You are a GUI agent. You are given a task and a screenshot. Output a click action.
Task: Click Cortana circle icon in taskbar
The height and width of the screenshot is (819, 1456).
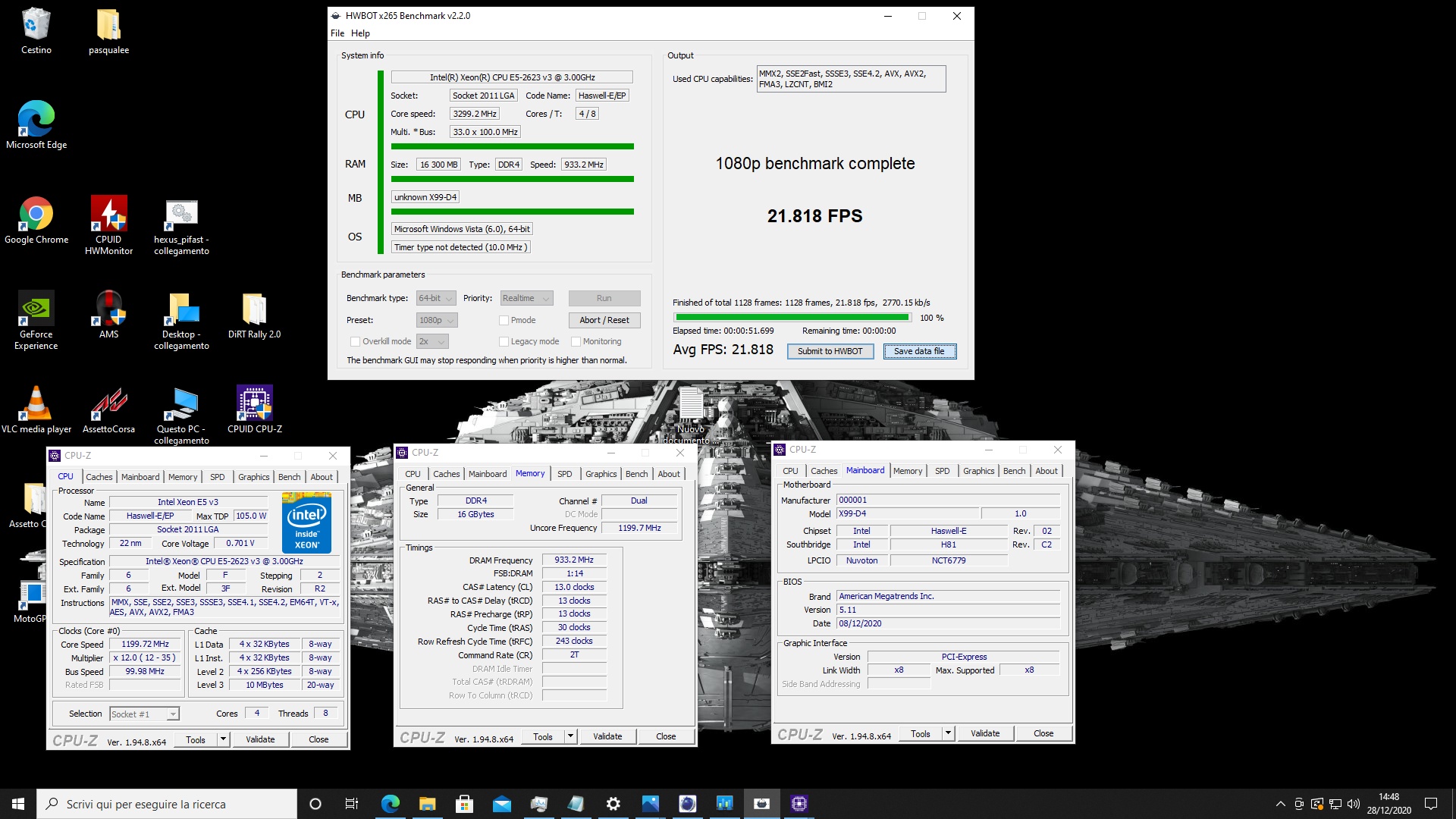315,804
